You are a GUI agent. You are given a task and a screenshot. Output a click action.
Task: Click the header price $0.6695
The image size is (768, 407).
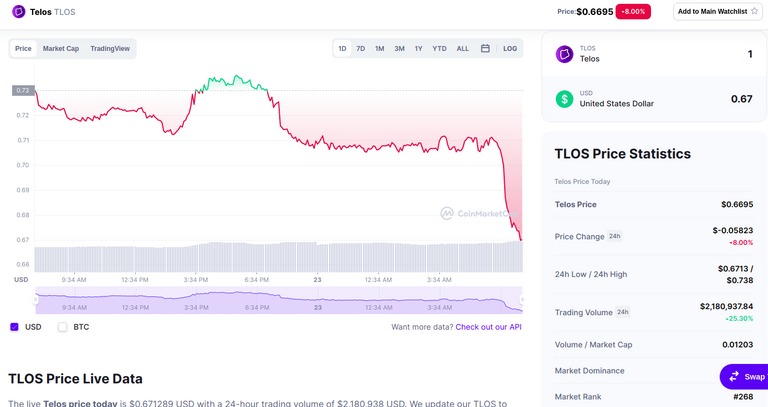[595, 12]
